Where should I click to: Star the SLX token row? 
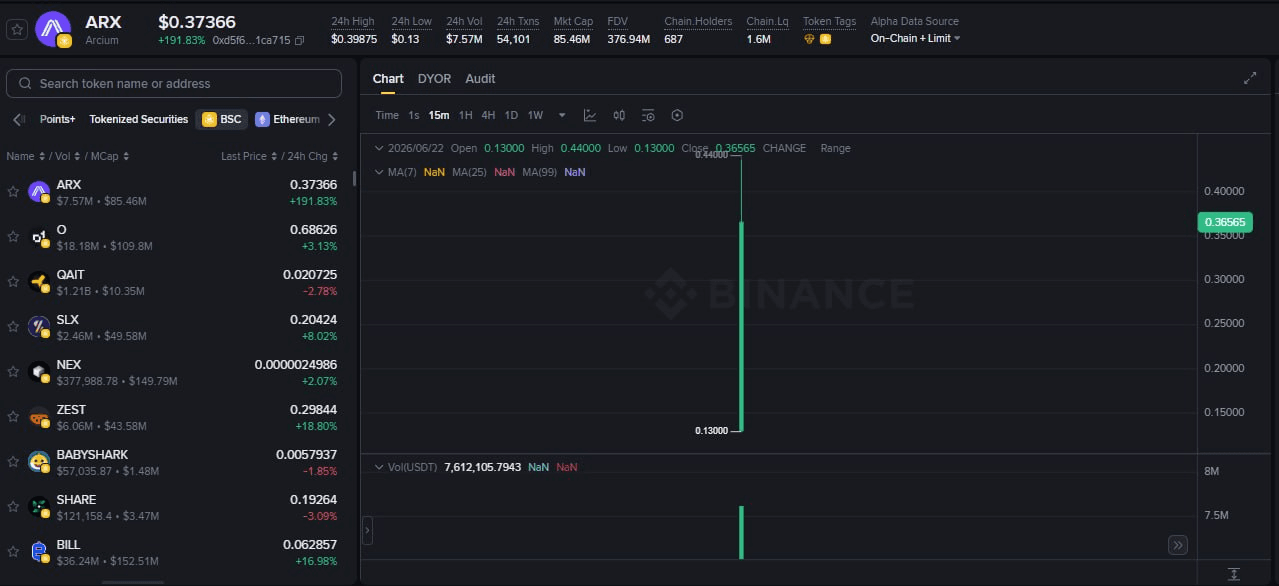click(13, 327)
